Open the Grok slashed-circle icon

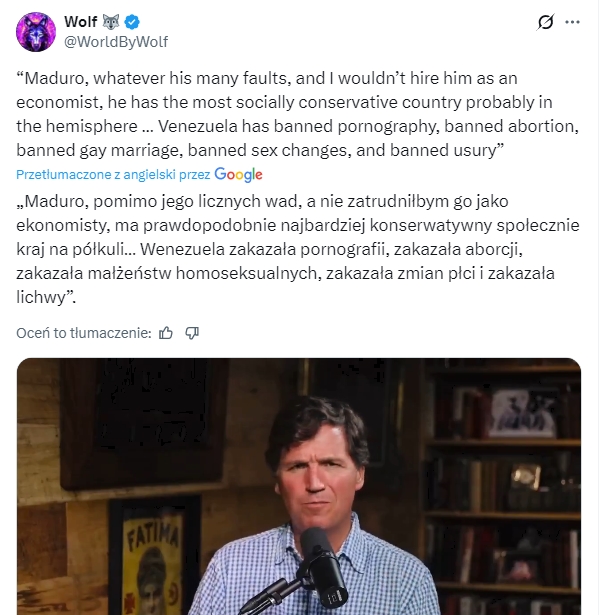pos(545,22)
